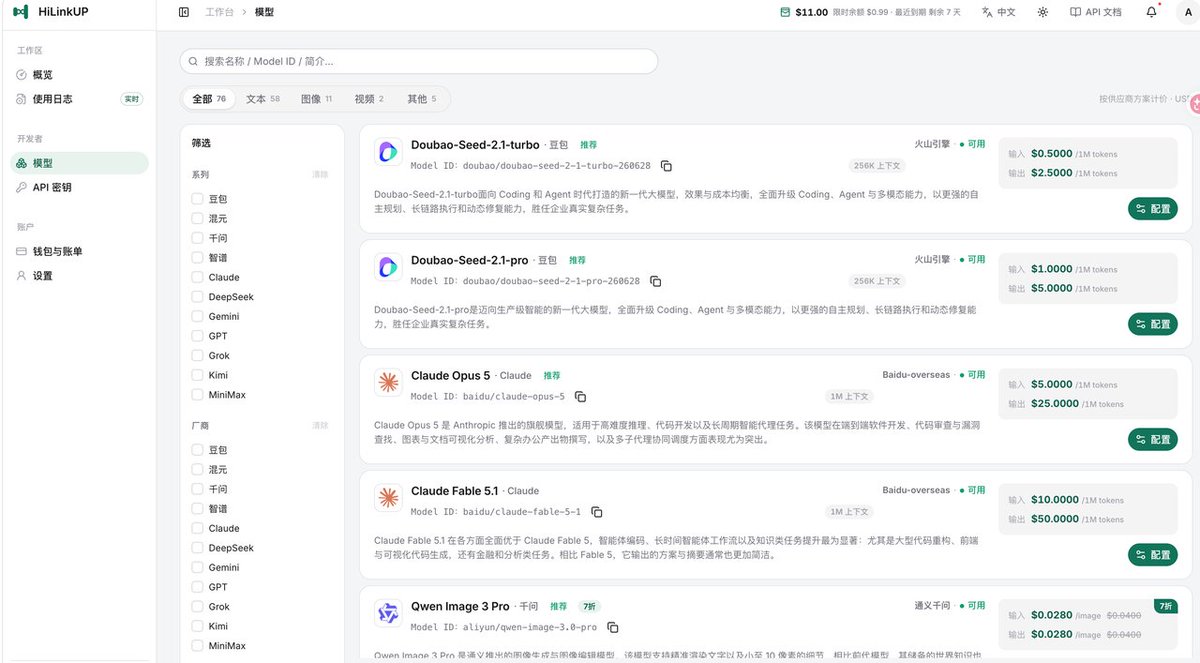
Task: Click the 实时 badge on 使用日志
Action: tap(132, 99)
